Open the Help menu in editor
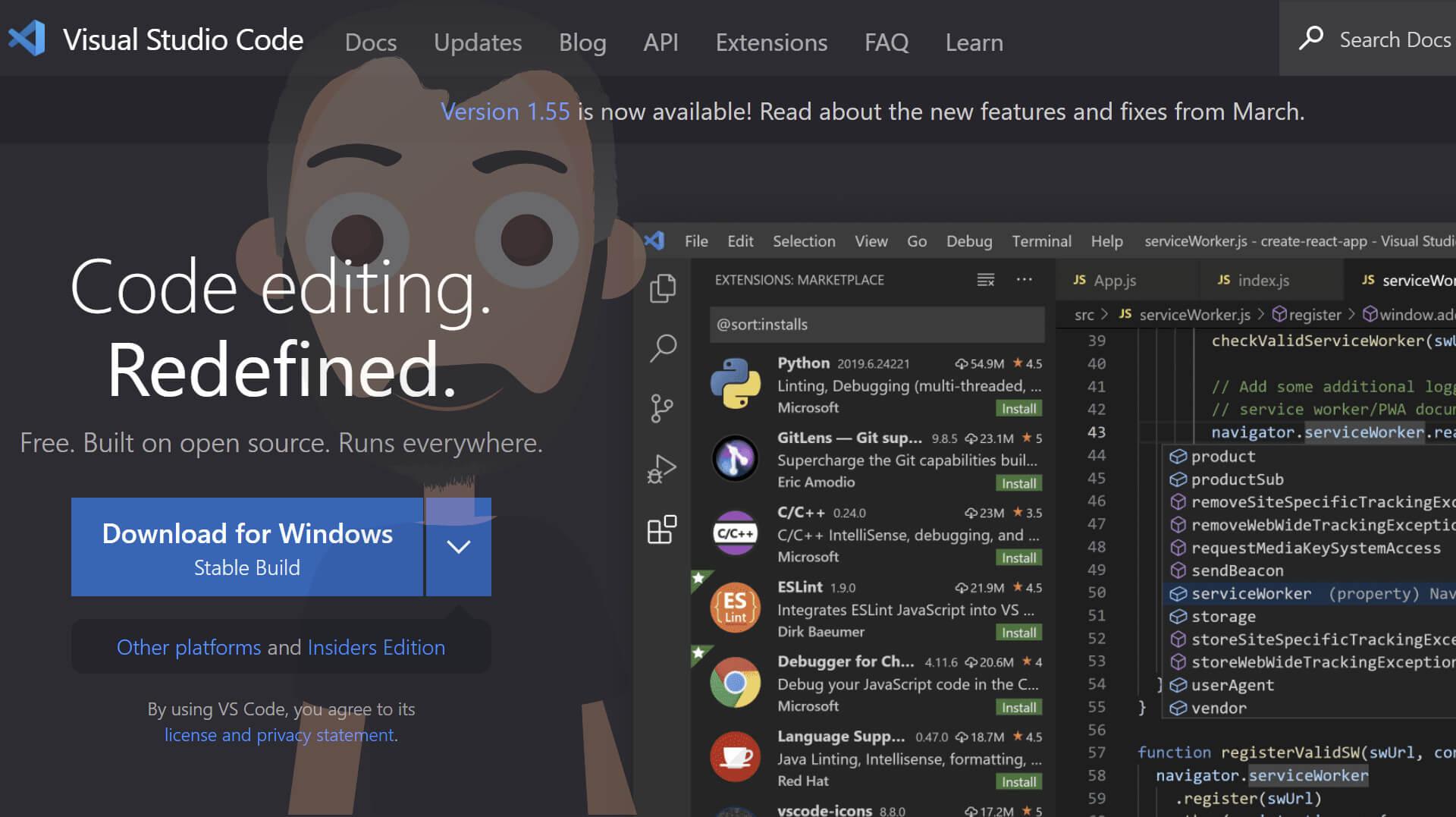Image resolution: width=1456 pixels, height=817 pixels. 1106,241
